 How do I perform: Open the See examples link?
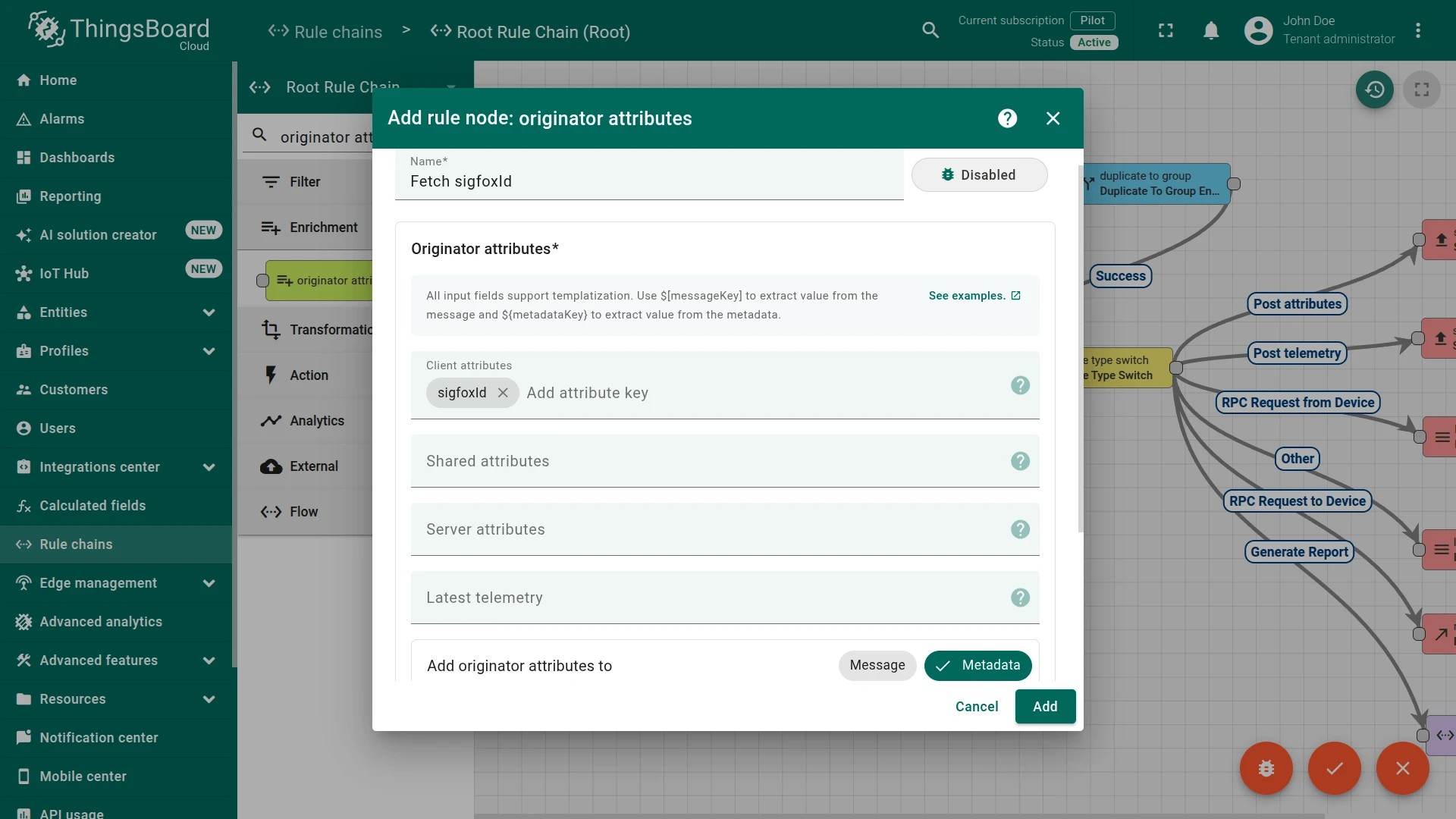pos(974,296)
